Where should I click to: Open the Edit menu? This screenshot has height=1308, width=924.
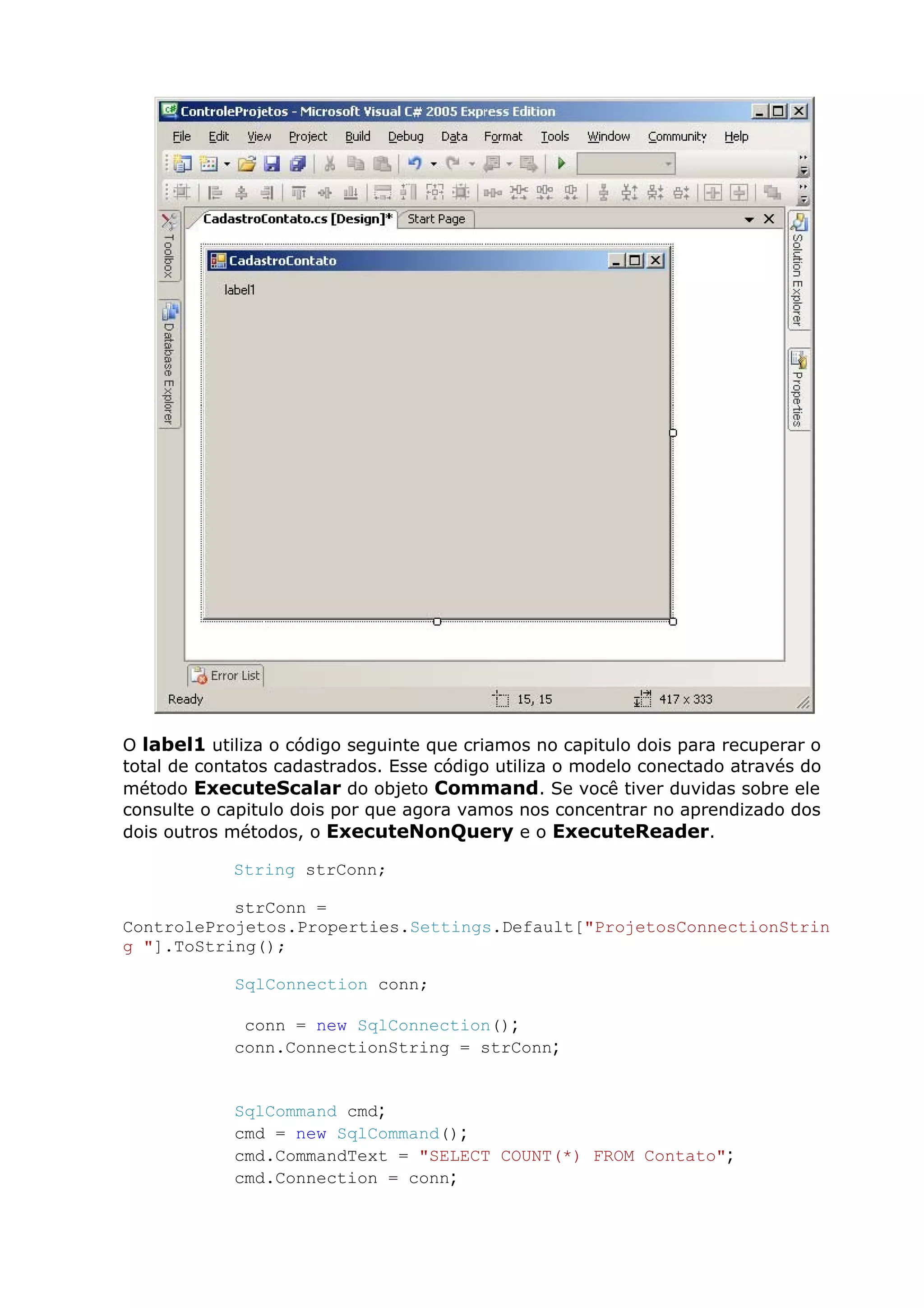[219, 137]
